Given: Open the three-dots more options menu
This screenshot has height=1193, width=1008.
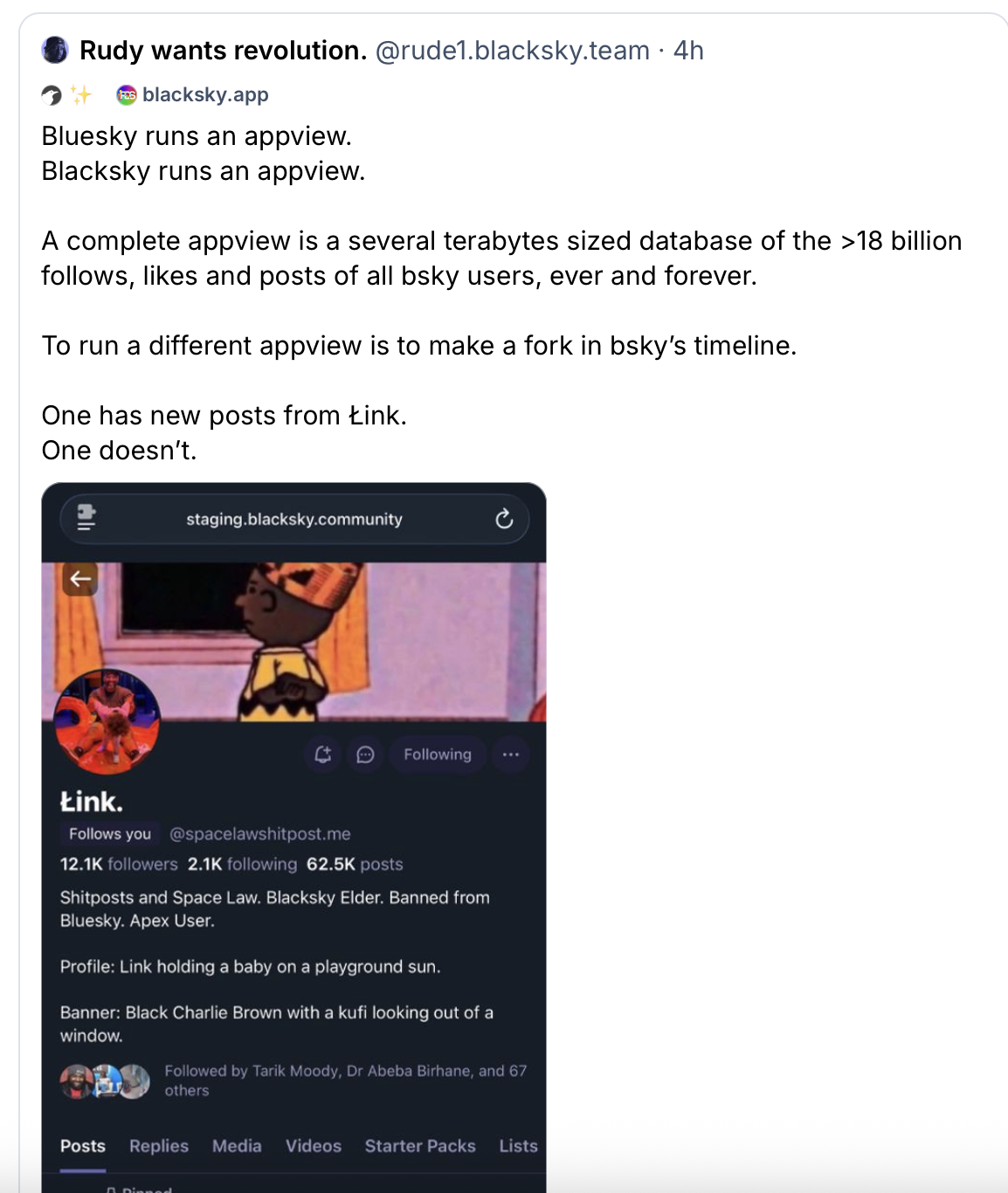Looking at the screenshot, I should [511, 755].
